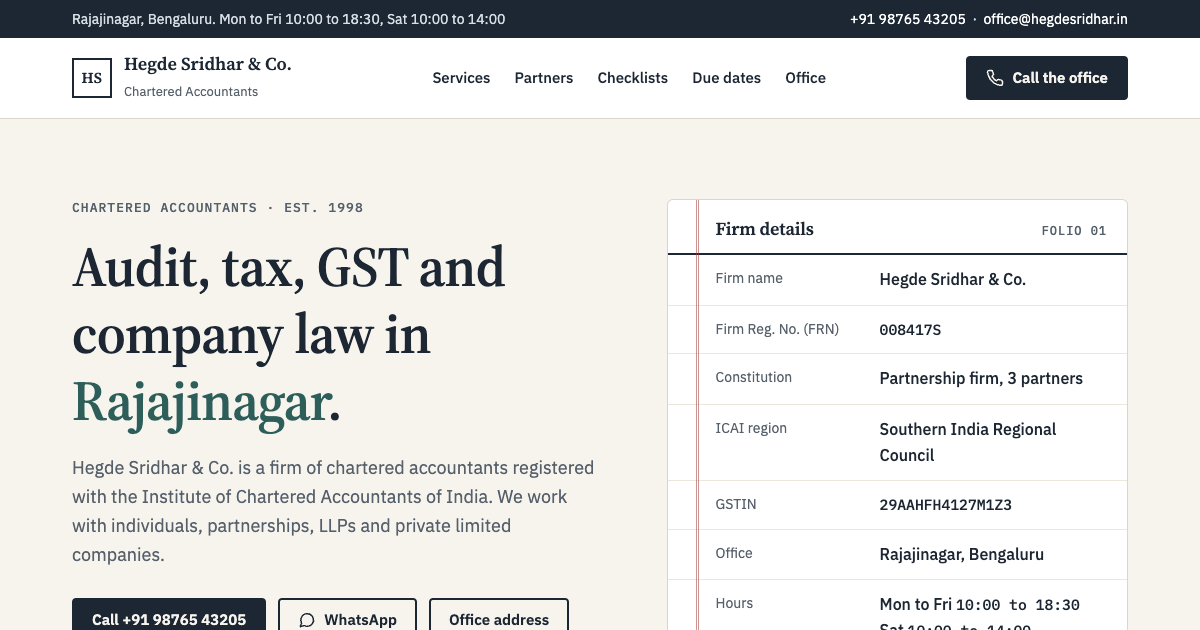Click the Partnership firm, 3 partners value
The height and width of the screenshot is (630, 1200).
pyautogui.click(x=981, y=378)
